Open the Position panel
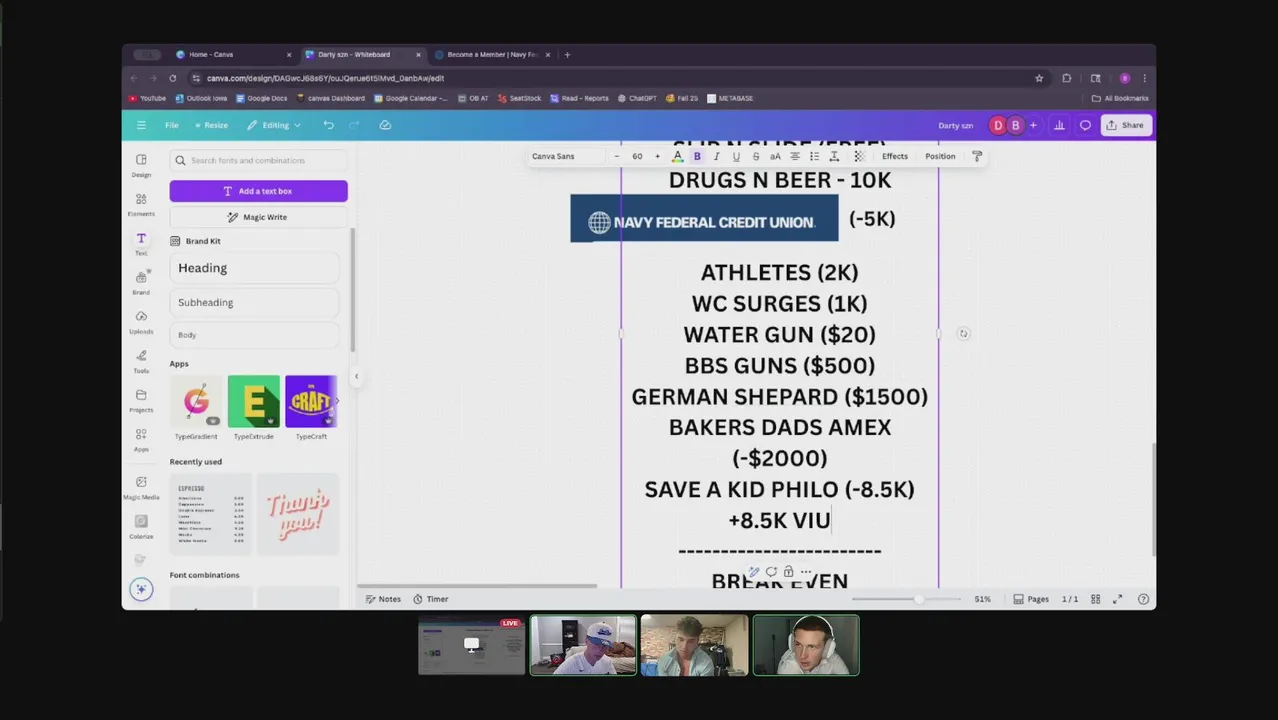Image resolution: width=1278 pixels, height=720 pixels. click(940, 156)
